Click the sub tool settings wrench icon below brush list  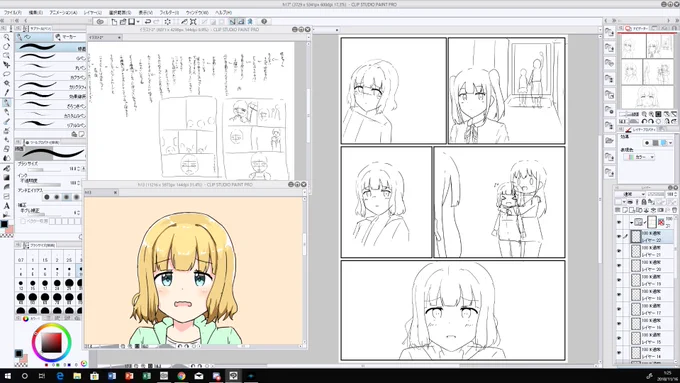(74, 134)
